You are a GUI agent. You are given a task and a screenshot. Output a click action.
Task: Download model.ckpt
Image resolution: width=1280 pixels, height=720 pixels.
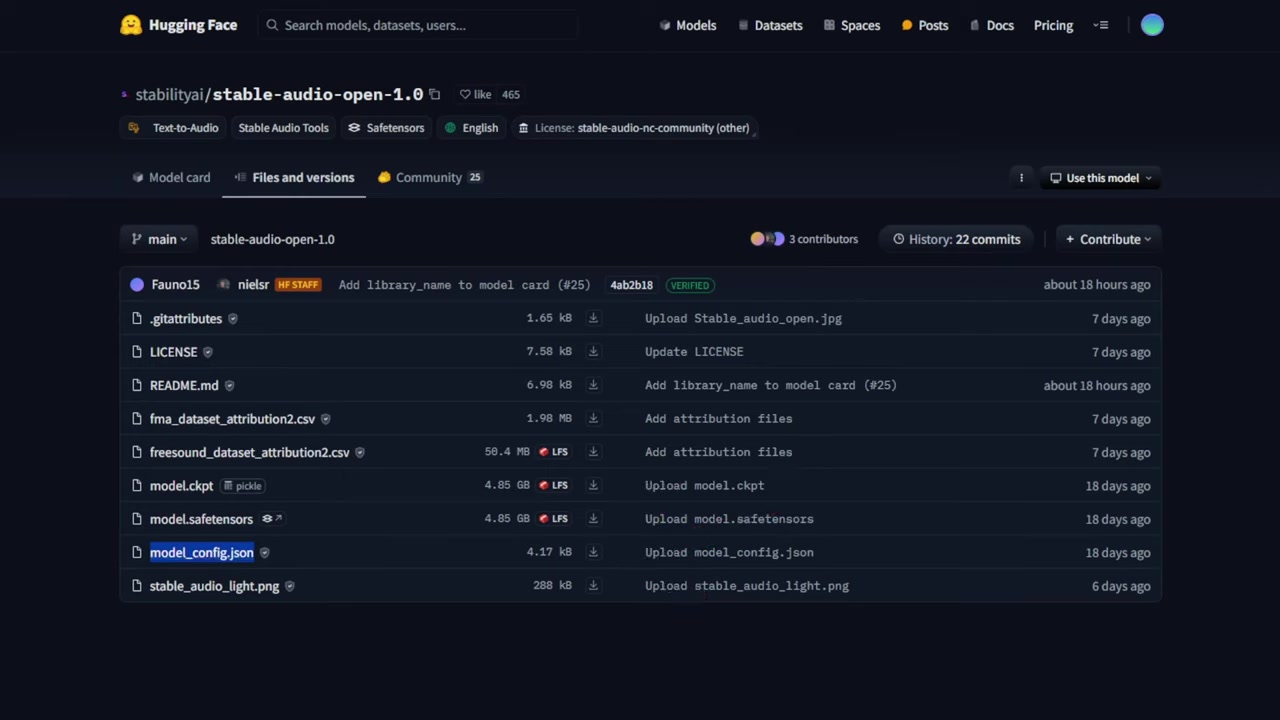[x=593, y=485]
